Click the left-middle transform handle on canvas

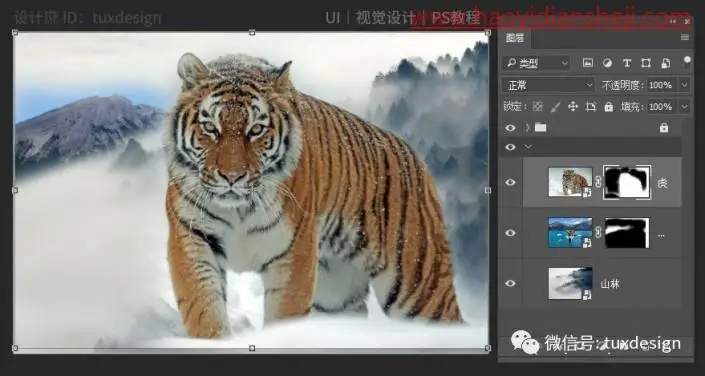click(15, 190)
